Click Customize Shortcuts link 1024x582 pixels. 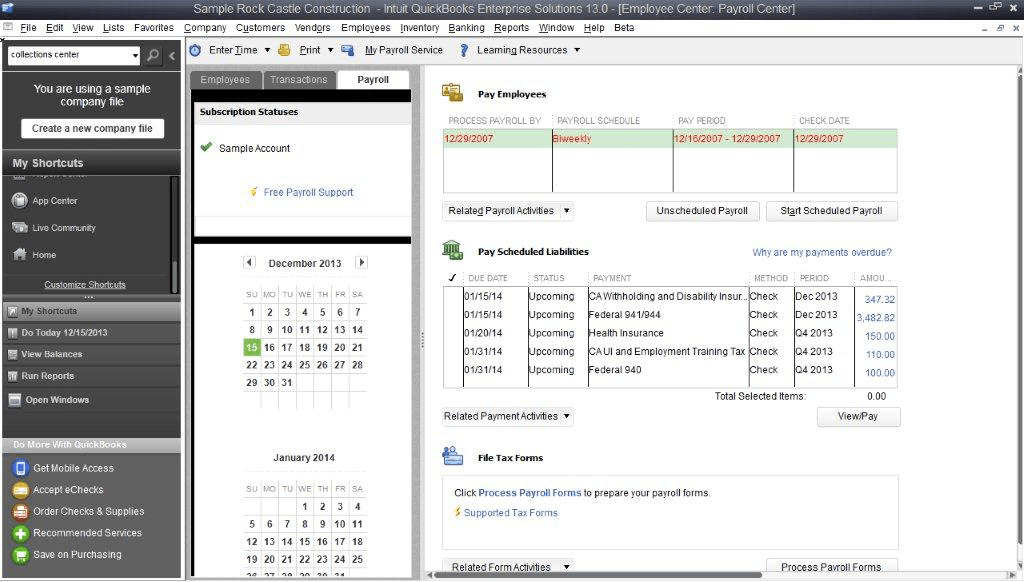click(x=85, y=285)
